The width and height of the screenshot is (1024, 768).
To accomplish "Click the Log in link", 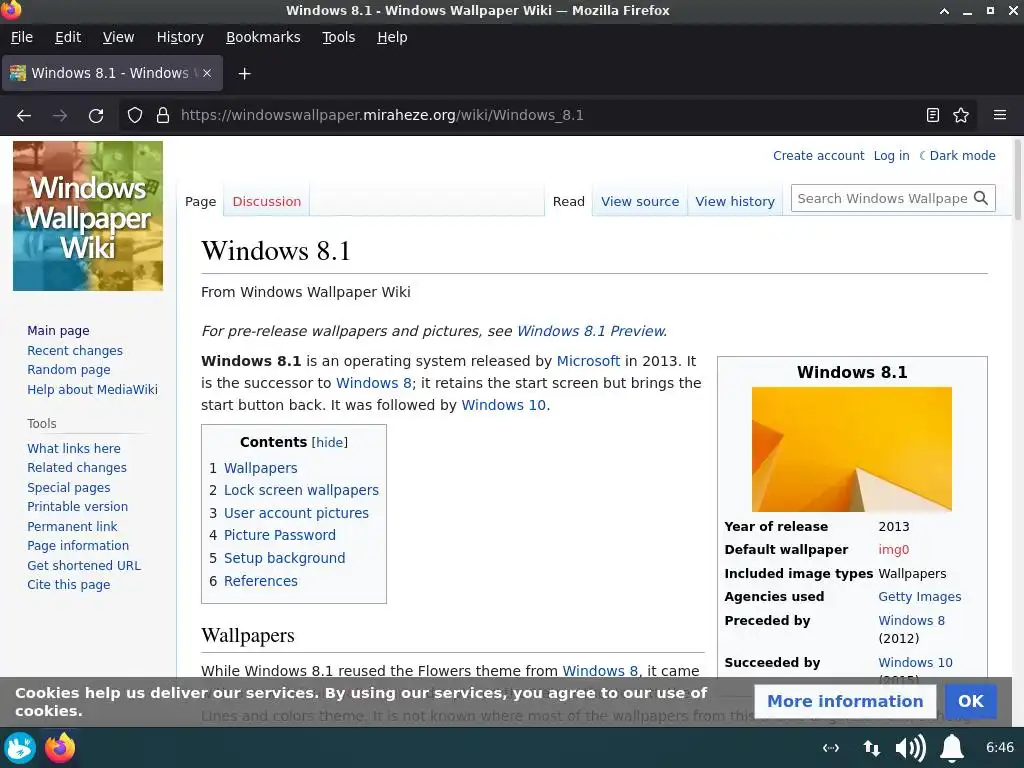I will (x=891, y=155).
